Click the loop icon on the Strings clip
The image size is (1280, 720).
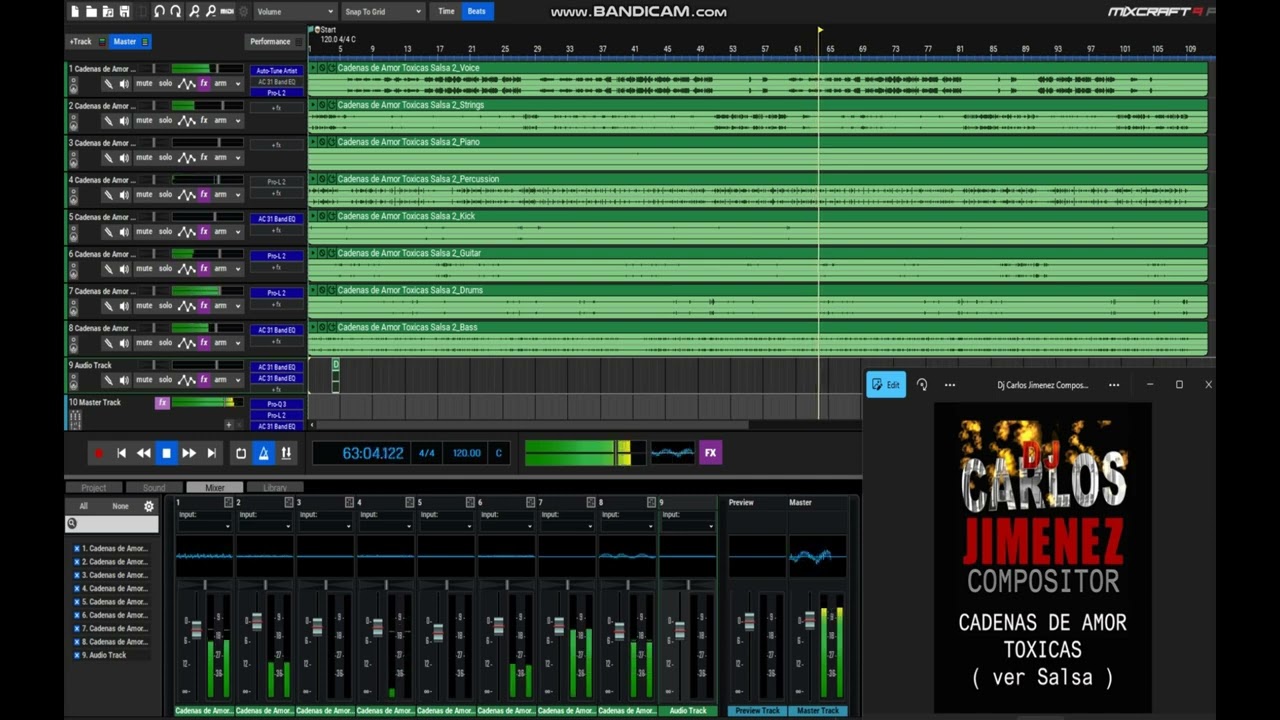pyautogui.click(x=332, y=105)
